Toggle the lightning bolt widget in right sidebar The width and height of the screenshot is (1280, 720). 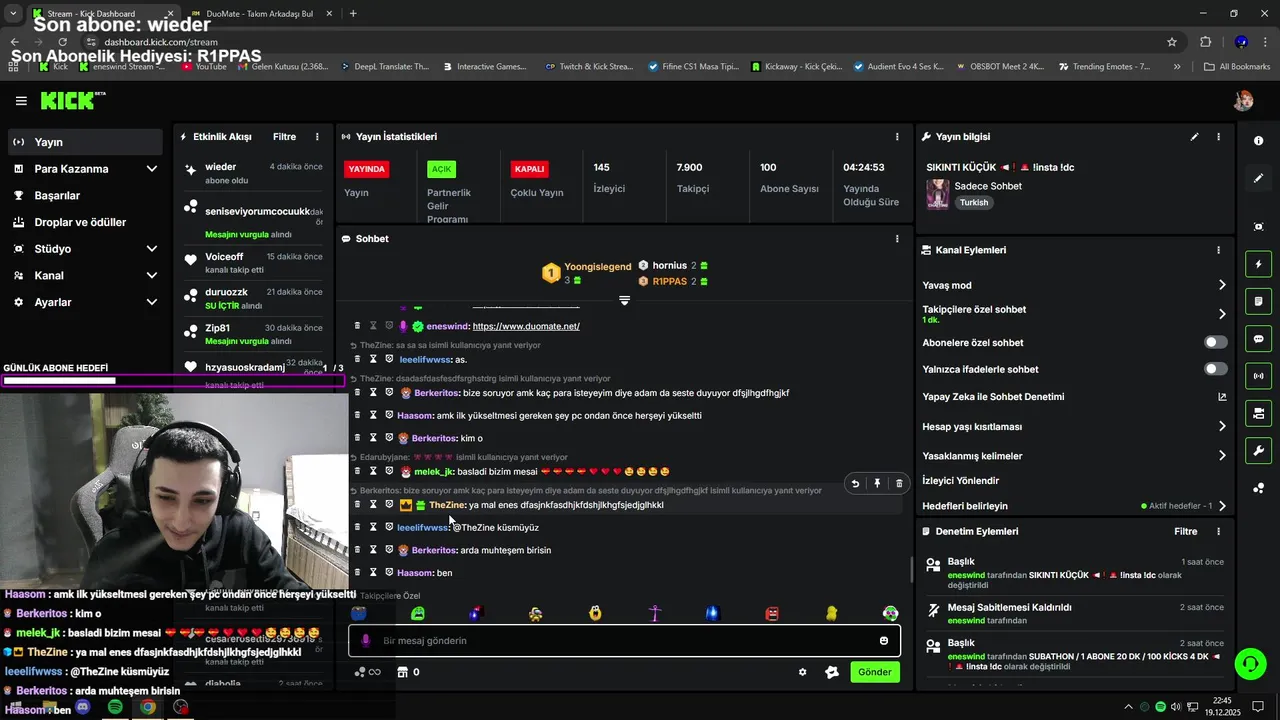[x=1258, y=264]
